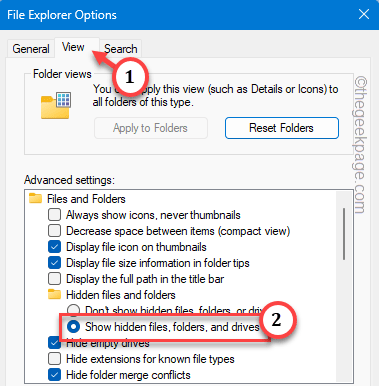Check Hide extensions for known file types

(54, 359)
